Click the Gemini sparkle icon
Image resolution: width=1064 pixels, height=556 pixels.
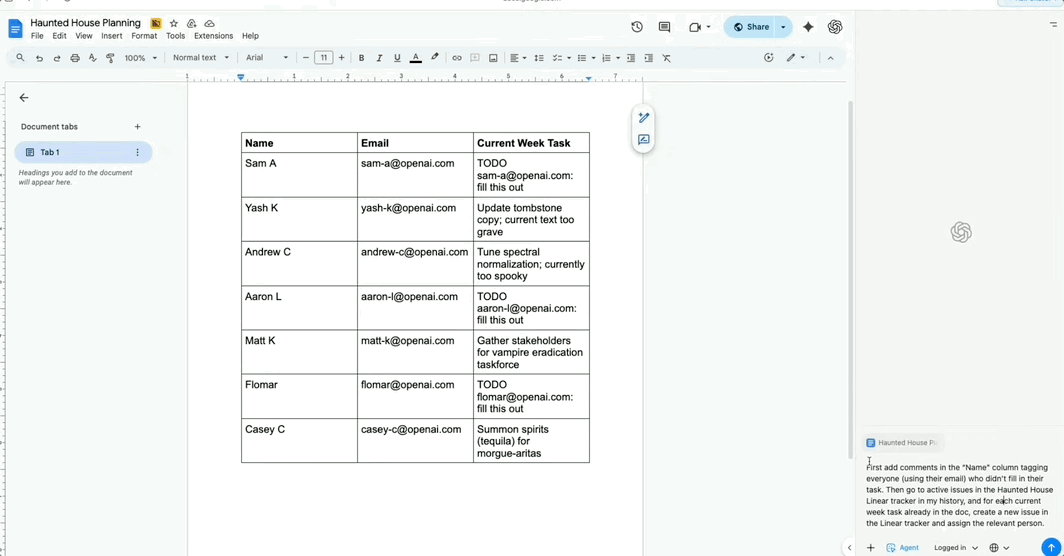click(x=808, y=27)
